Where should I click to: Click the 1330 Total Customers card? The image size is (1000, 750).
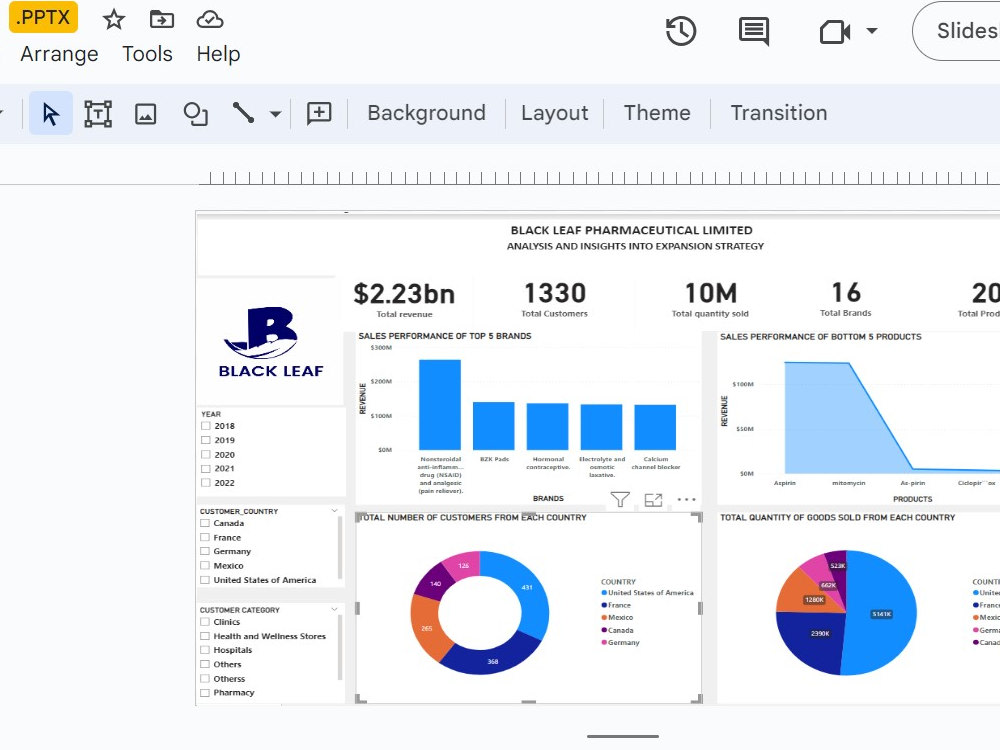(554, 299)
